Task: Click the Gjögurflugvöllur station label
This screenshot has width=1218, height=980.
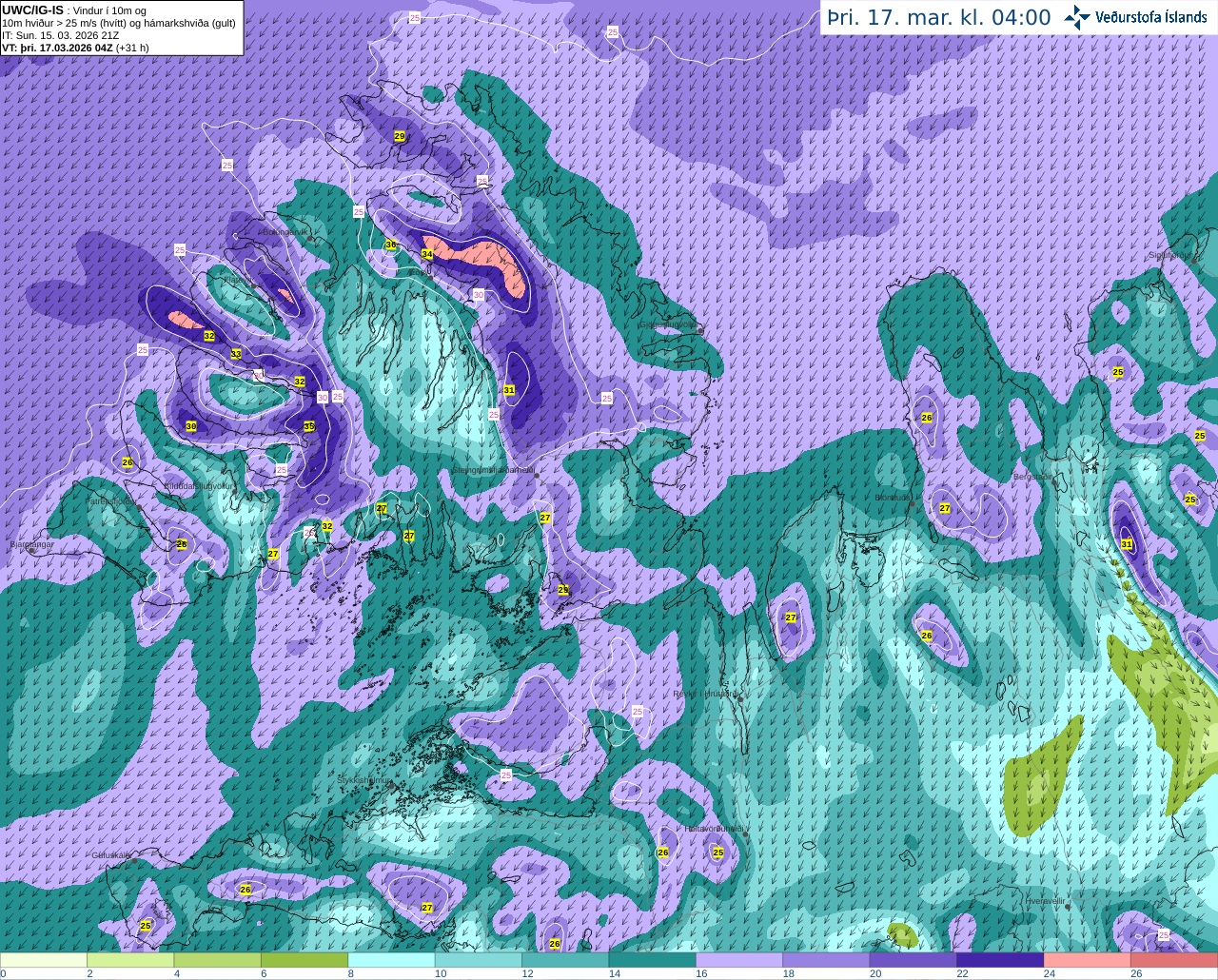Action: (669, 323)
